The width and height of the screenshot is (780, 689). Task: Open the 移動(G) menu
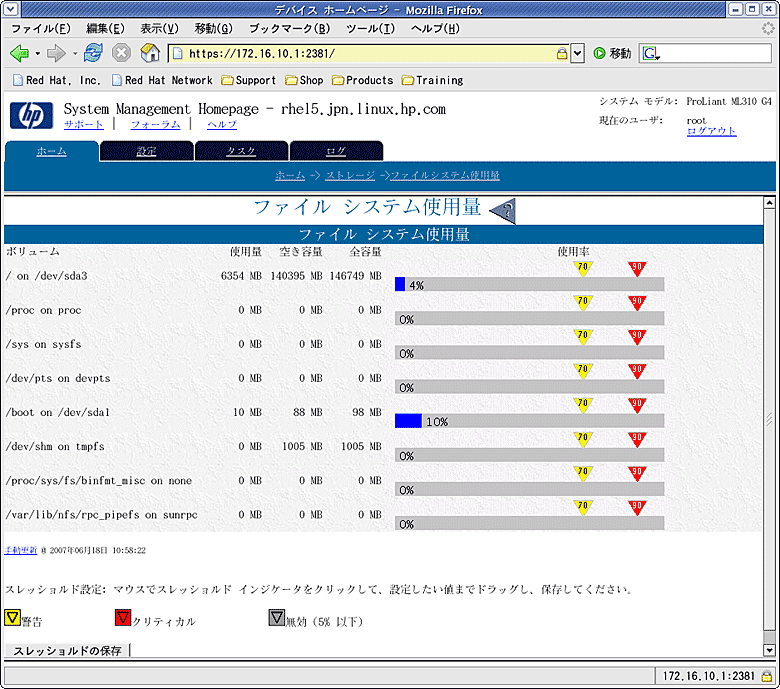(213, 28)
